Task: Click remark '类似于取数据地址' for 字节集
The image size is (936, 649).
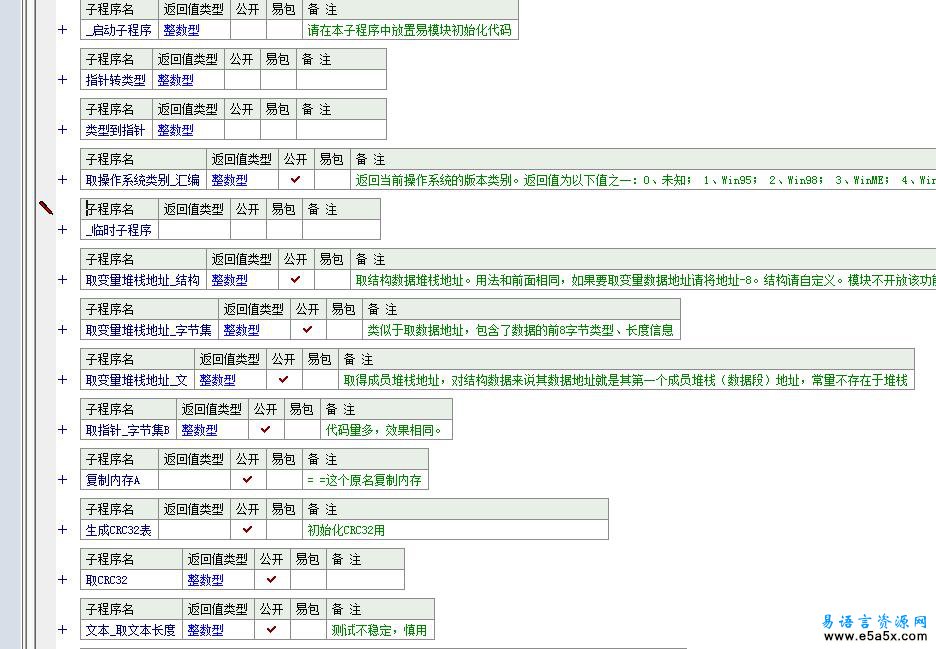Action: click(520, 330)
